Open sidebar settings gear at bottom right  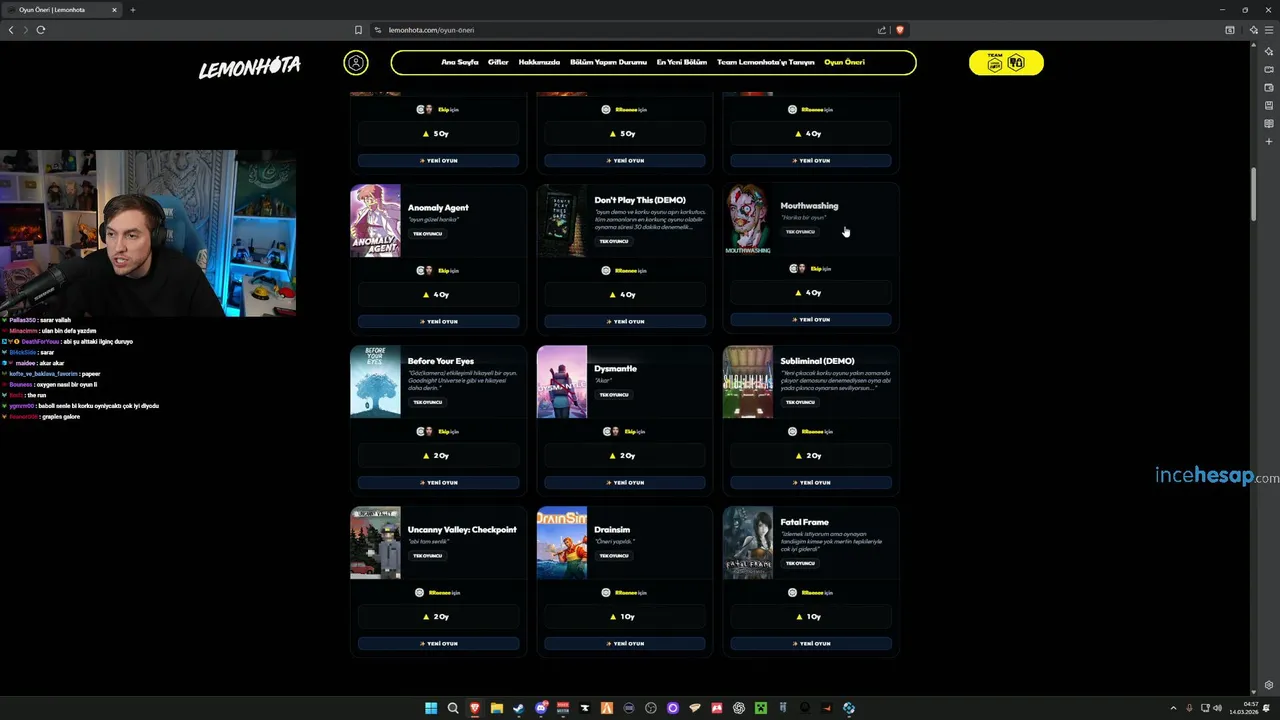[1269, 685]
